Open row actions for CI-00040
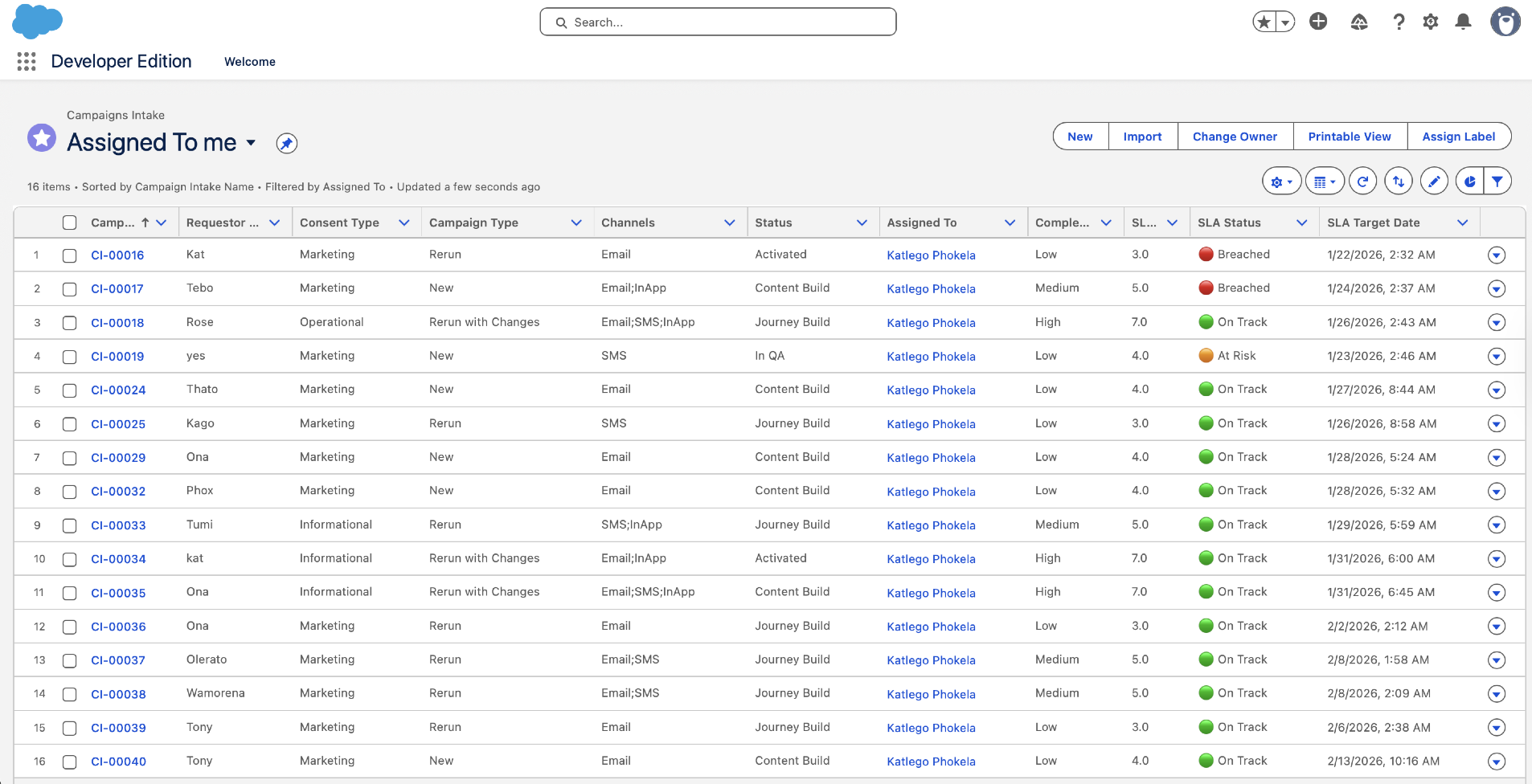This screenshot has height=784, width=1532. 1496,762
